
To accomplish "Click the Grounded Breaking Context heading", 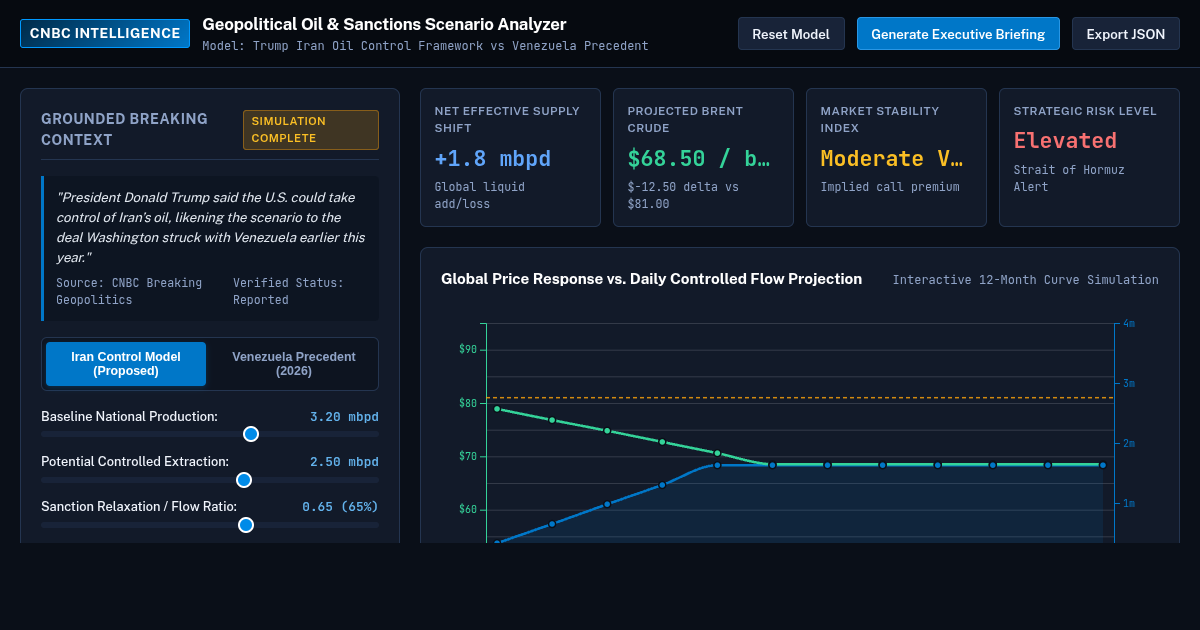I will (125, 129).
